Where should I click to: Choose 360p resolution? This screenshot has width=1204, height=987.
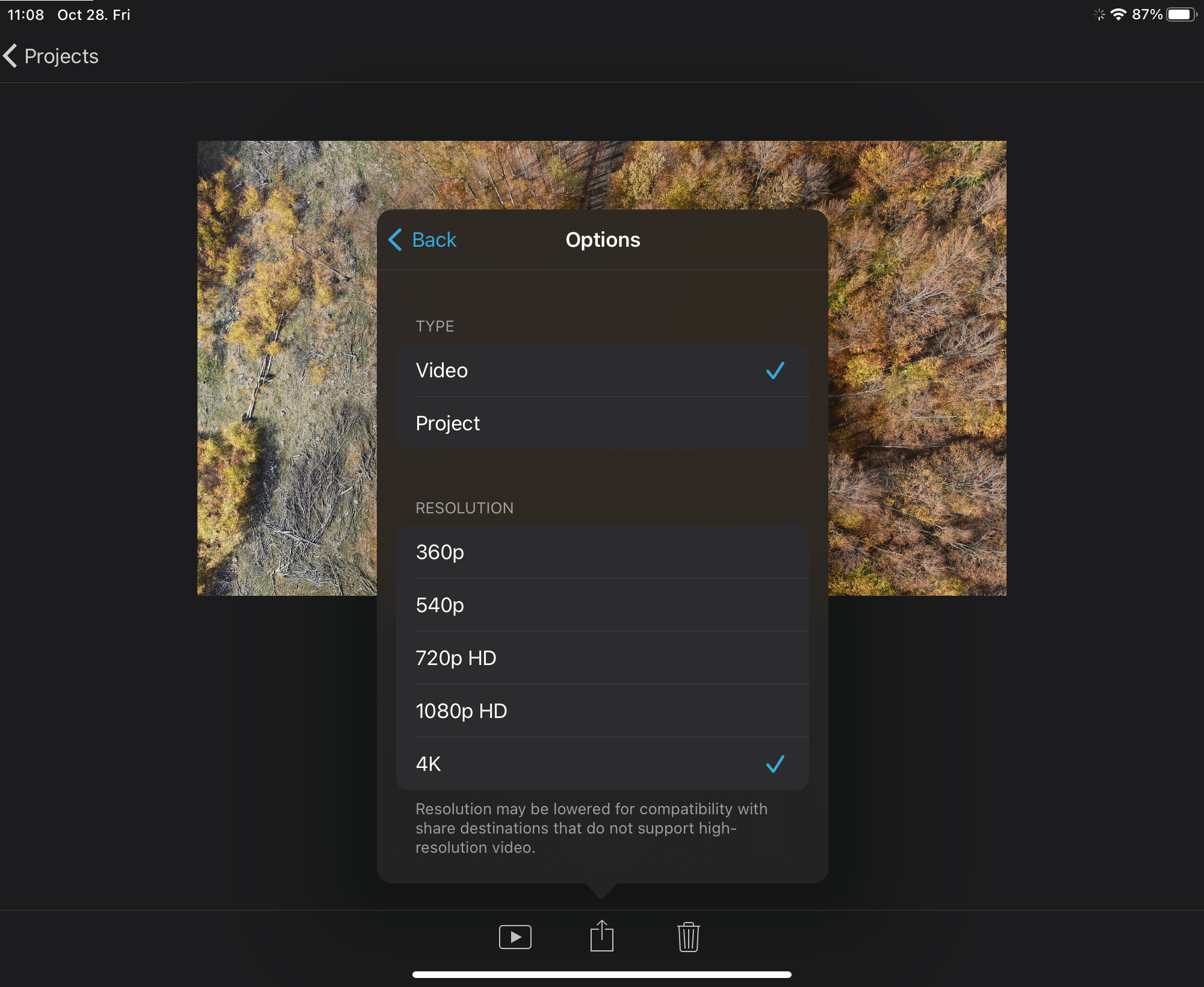pos(602,552)
